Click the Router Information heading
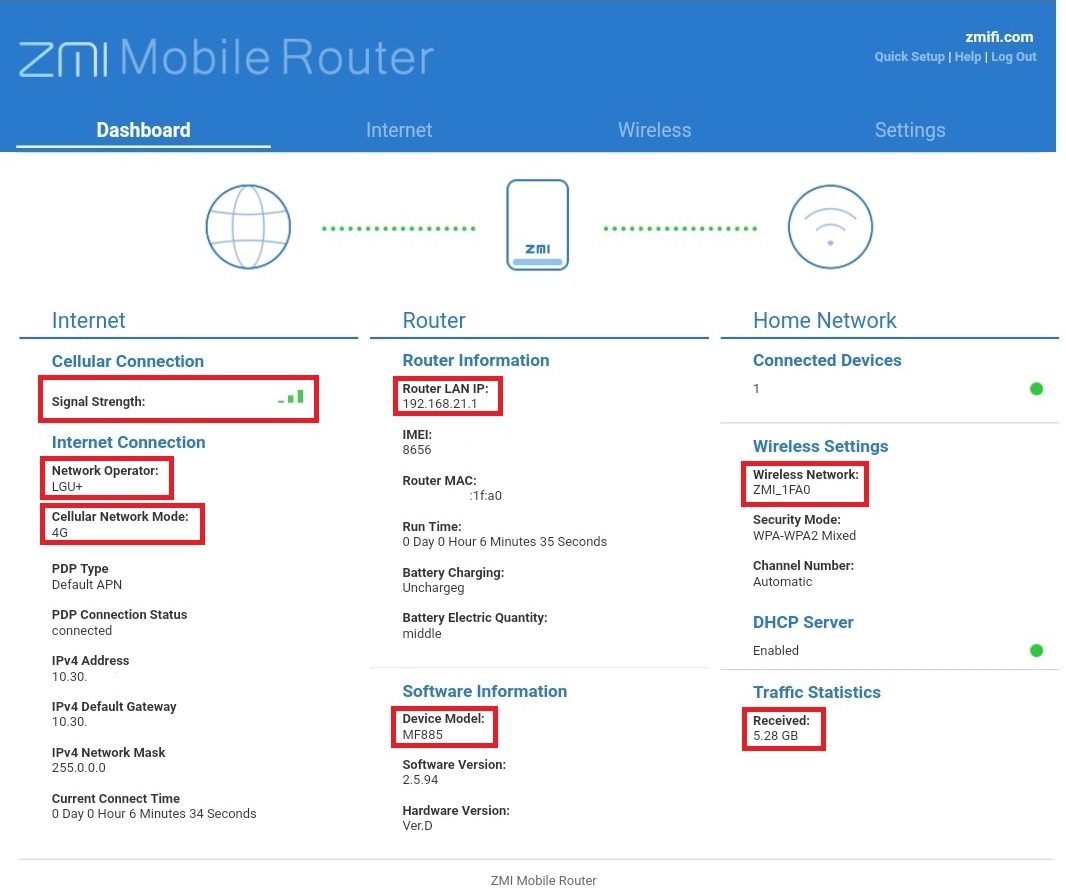Viewport: 1066px width, 896px height. (476, 360)
